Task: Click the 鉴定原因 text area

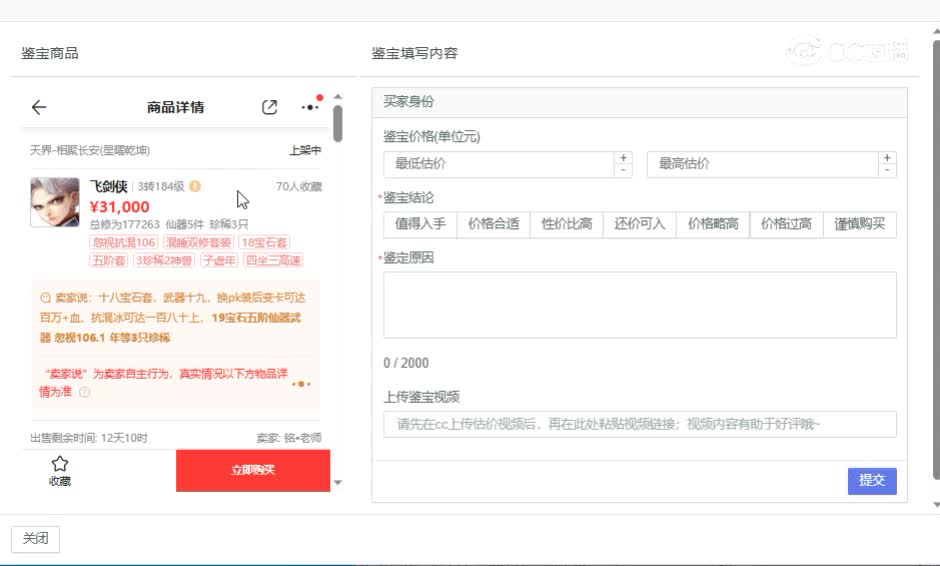Action: (640, 305)
